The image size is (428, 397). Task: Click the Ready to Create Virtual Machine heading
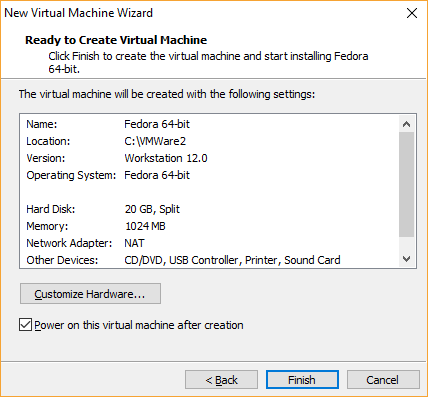click(x=116, y=40)
